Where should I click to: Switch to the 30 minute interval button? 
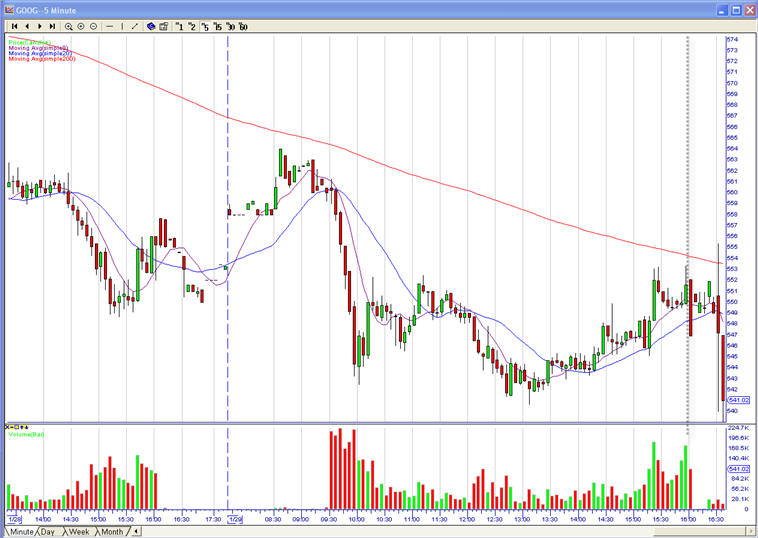tap(230, 26)
